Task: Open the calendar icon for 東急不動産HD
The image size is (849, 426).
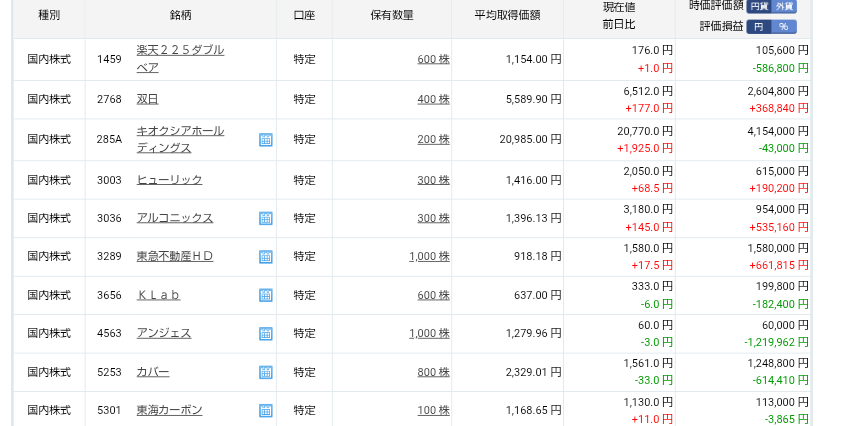Action: (265, 257)
